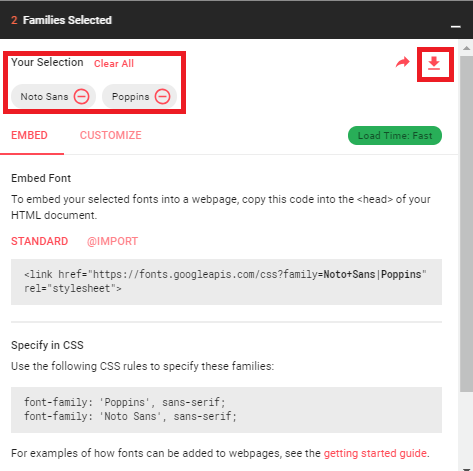Screen dimensions: 473x471
Task: Open the getting started guide link
Action: [375, 453]
